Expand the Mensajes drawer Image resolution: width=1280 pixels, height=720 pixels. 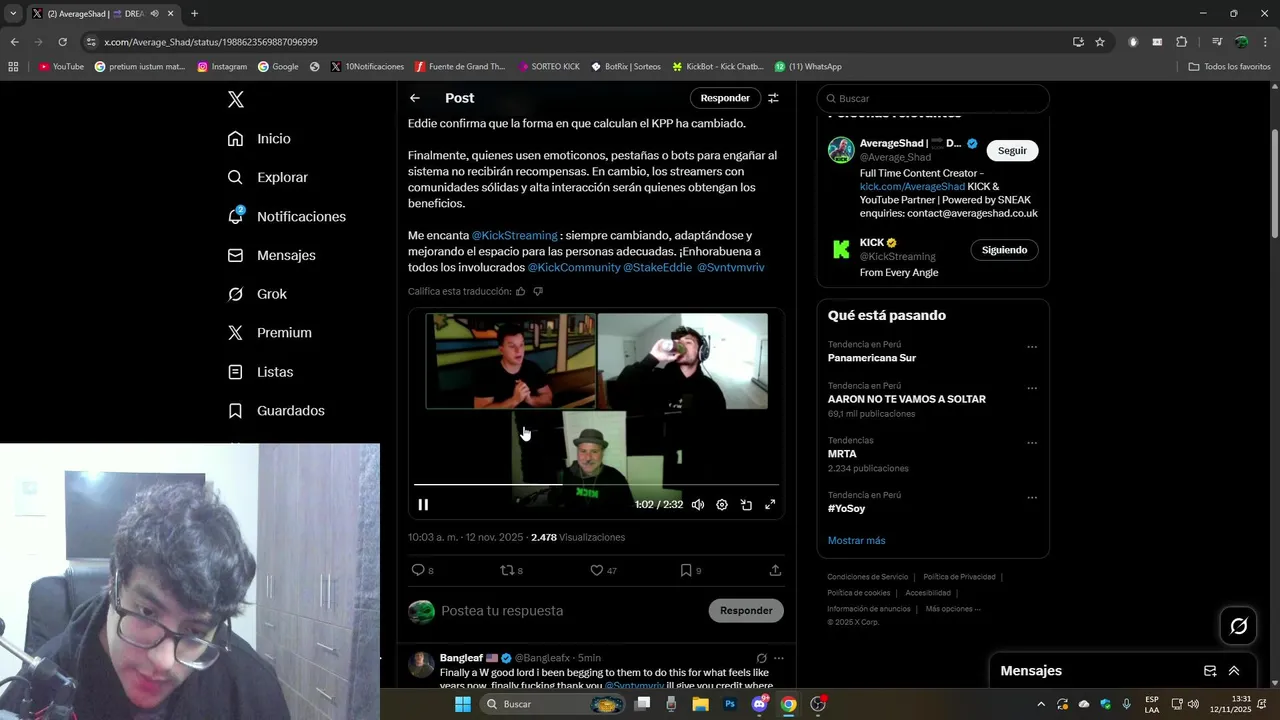click(1234, 671)
